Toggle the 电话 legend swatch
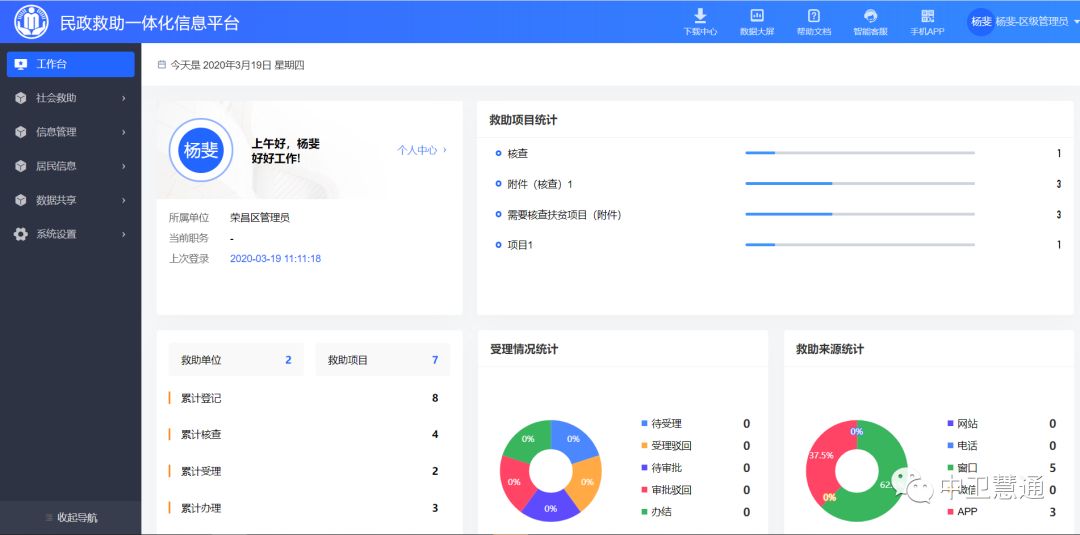This screenshot has width=1080, height=535. tap(951, 445)
